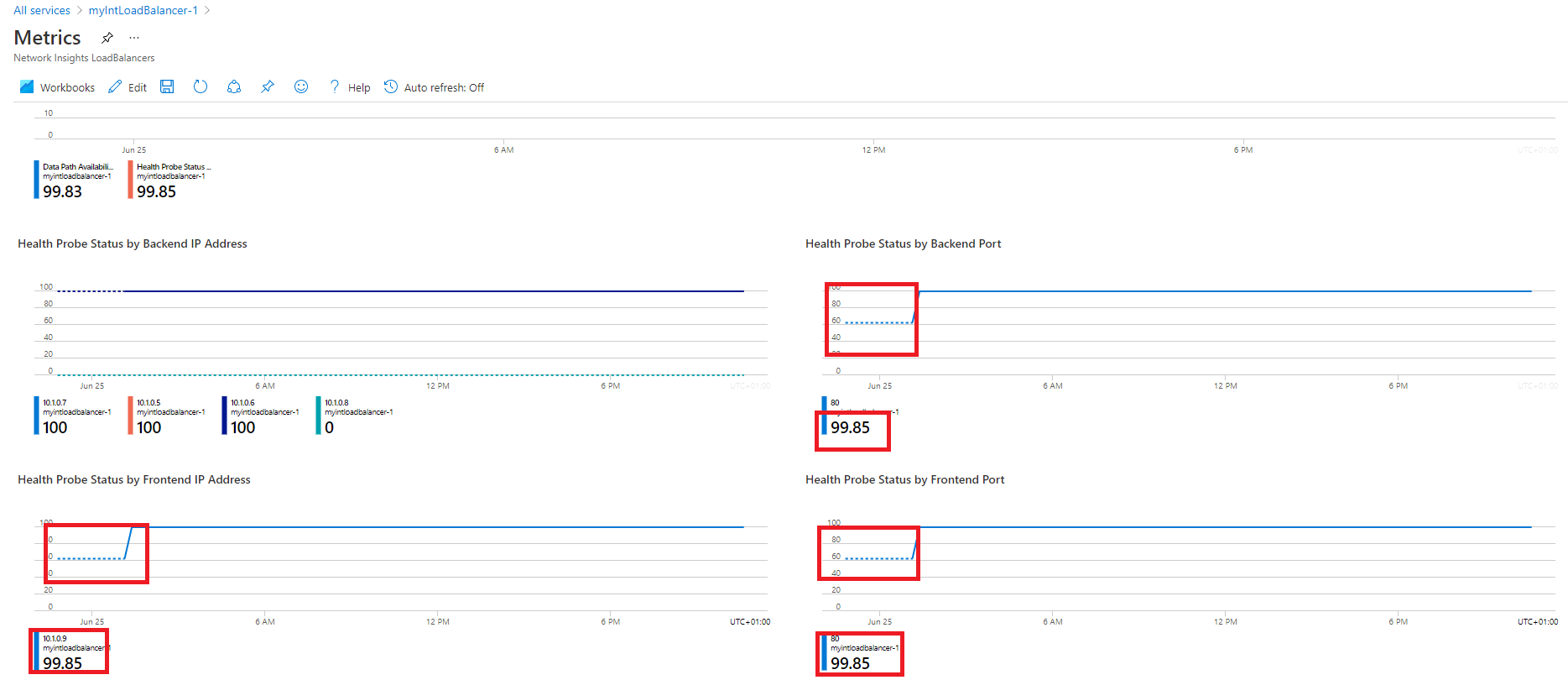
Task: Pin the Metrics page using the title pin icon
Action: pos(107,38)
